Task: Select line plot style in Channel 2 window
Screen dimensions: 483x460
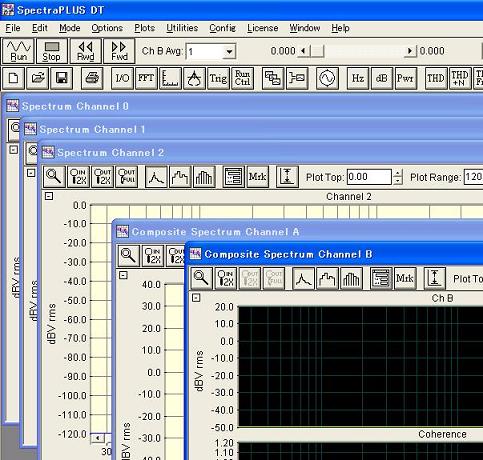Action: (156, 177)
